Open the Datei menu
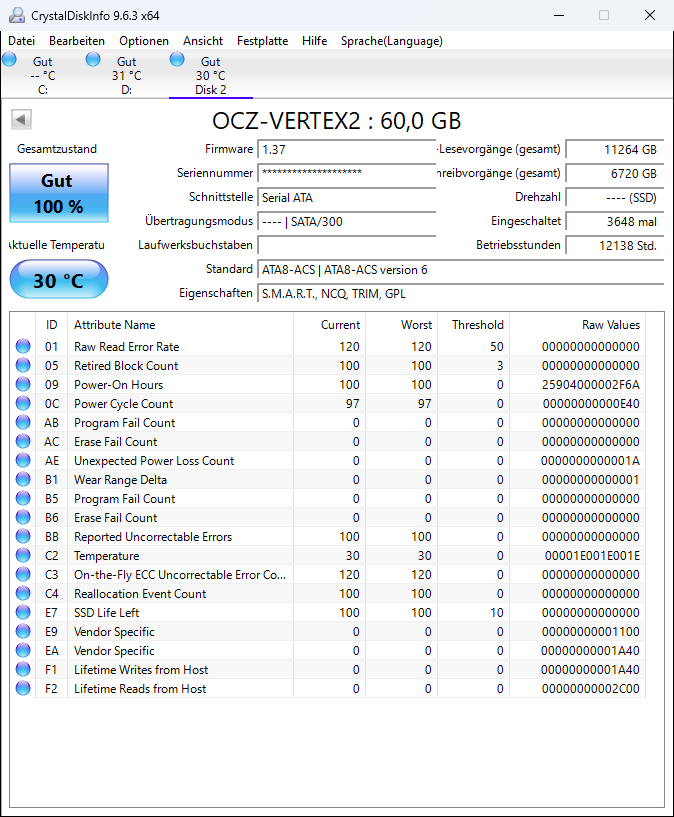The height and width of the screenshot is (817, 674). pyautogui.click(x=21, y=41)
